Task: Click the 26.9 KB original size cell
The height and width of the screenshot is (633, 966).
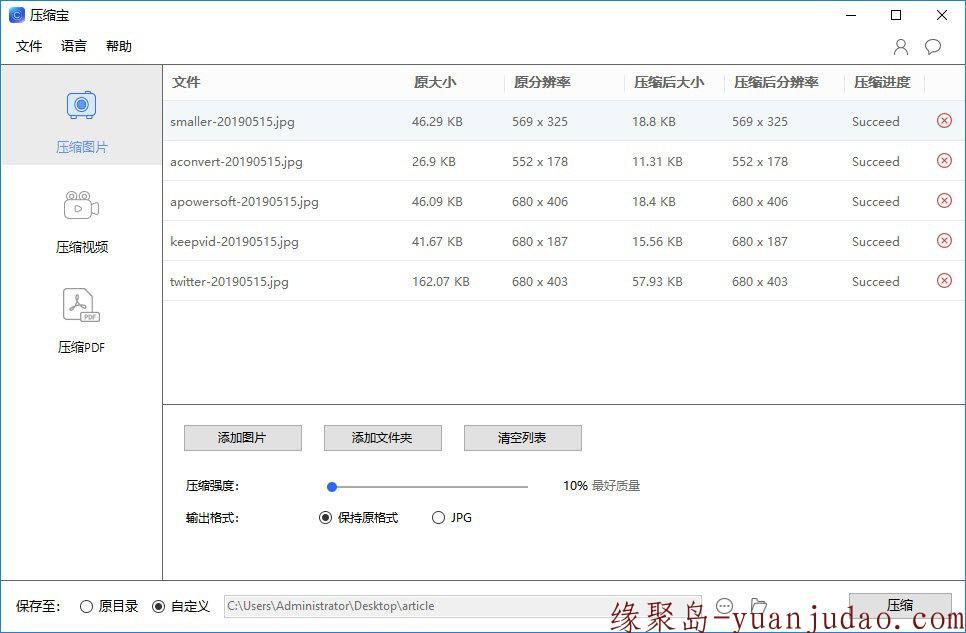Action: [x=434, y=161]
